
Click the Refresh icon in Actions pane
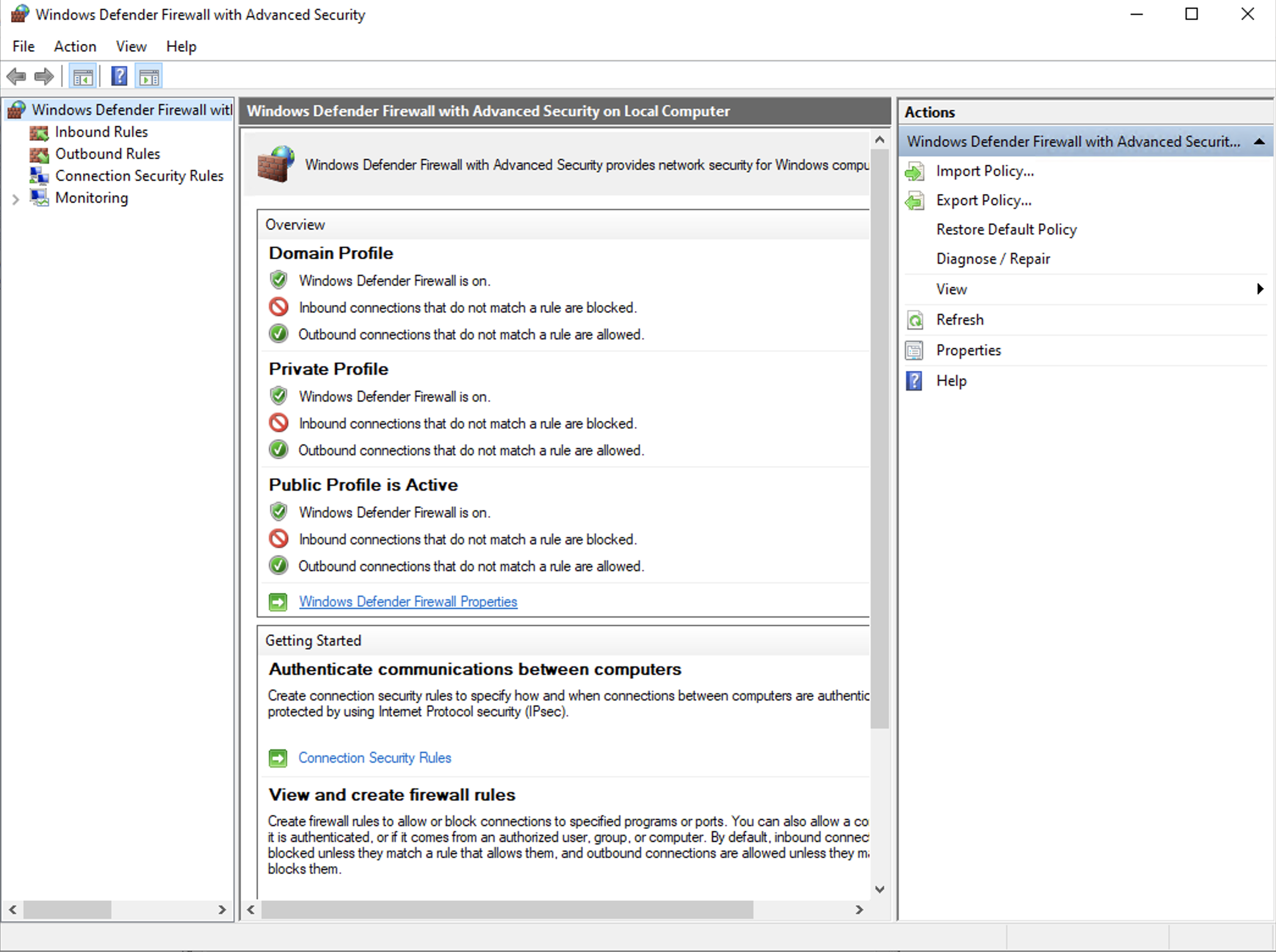915,320
